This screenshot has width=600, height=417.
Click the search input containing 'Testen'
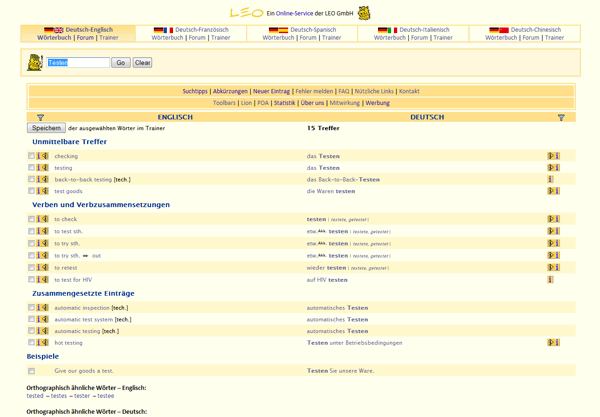[x=78, y=62]
